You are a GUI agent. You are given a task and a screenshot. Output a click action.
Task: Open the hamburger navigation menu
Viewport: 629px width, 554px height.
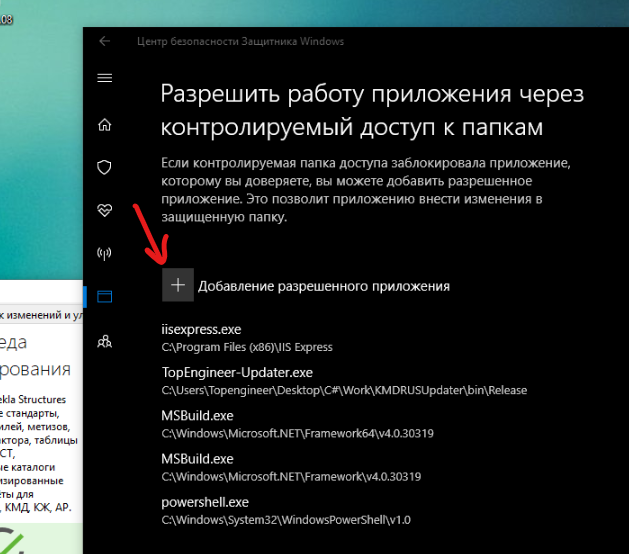point(104,78)
